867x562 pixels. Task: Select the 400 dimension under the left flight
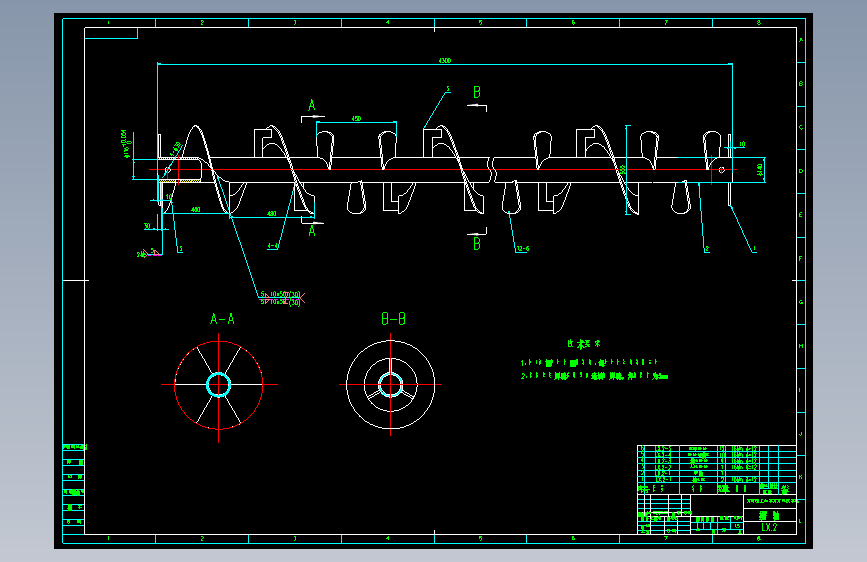tap(195, 210)
